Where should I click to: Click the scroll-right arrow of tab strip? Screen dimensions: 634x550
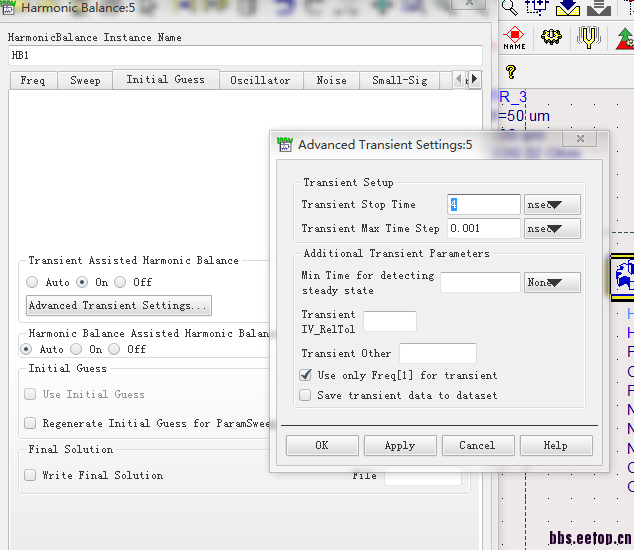[x=475, y=78]
